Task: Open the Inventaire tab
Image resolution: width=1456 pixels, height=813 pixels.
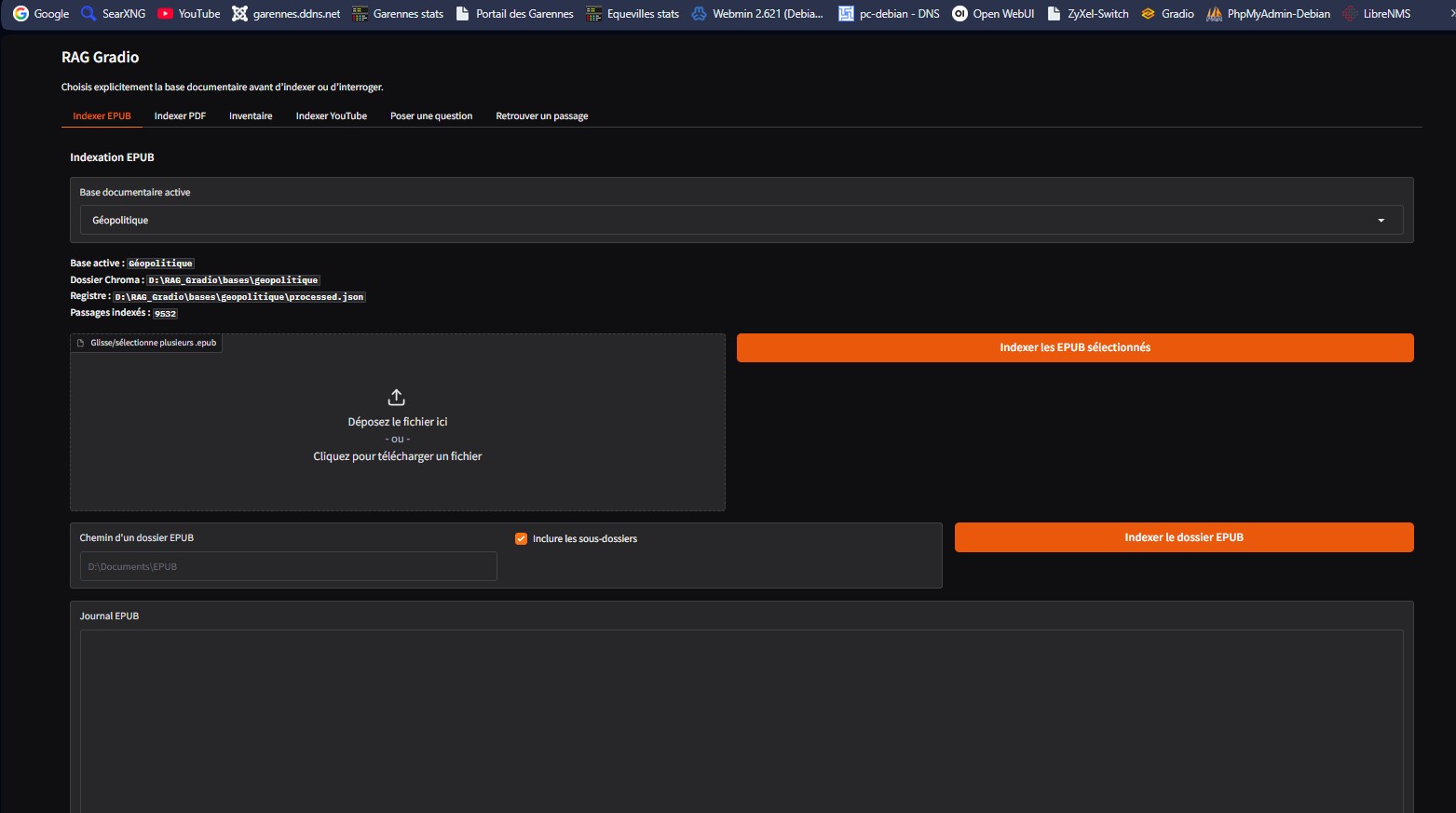Action: coord(251,116)
